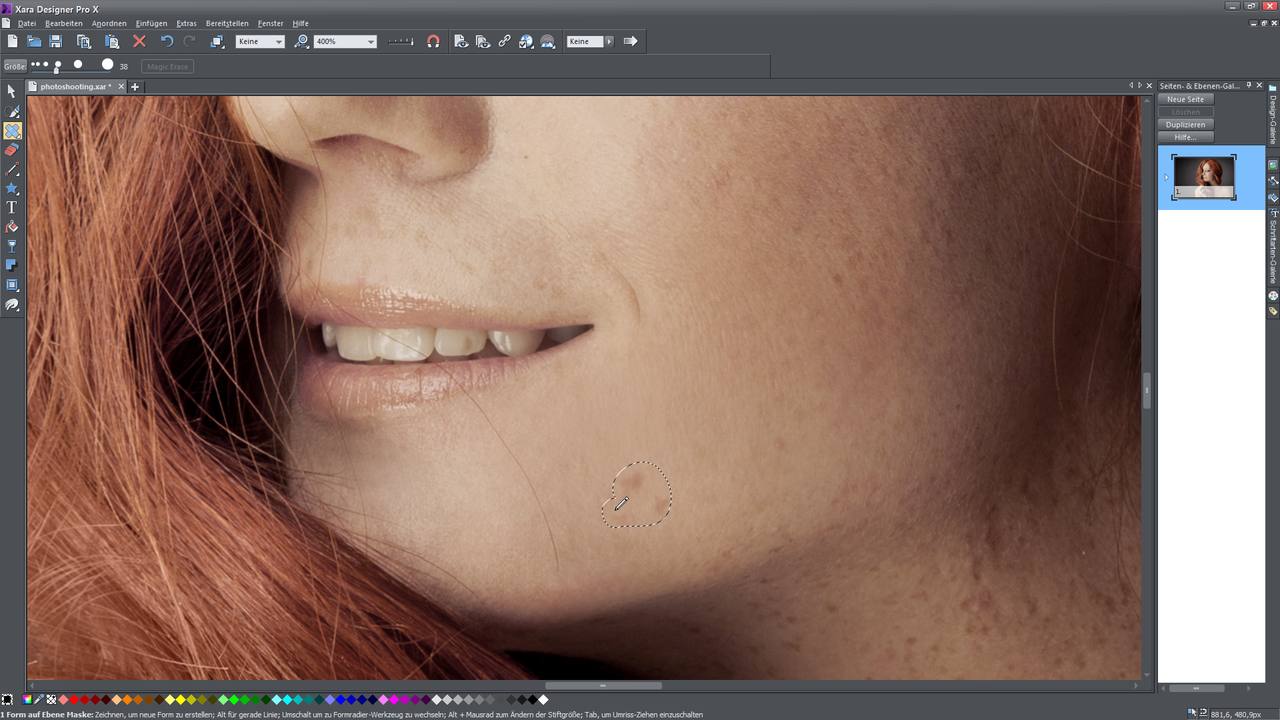Open the second 'Keine' dropdown arrow
Viewport: 1280px width, 720px height.
[609, 41]
